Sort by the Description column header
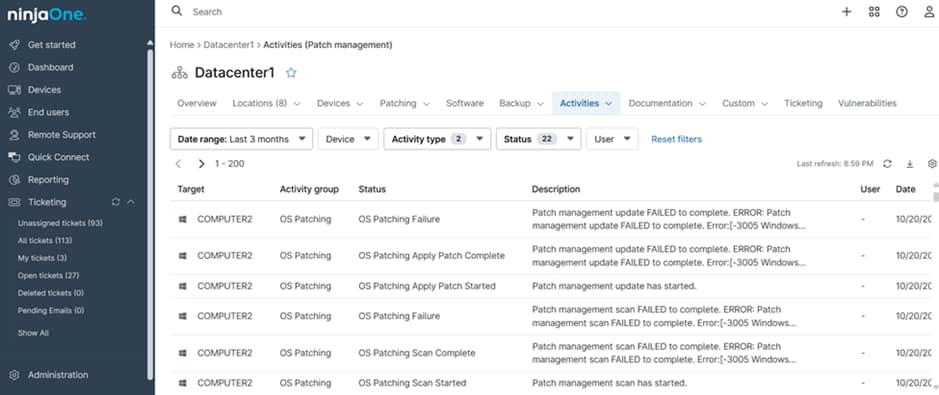Image resolution: width=939 pixels, height=395 pixels. click(x=556, y=189)
